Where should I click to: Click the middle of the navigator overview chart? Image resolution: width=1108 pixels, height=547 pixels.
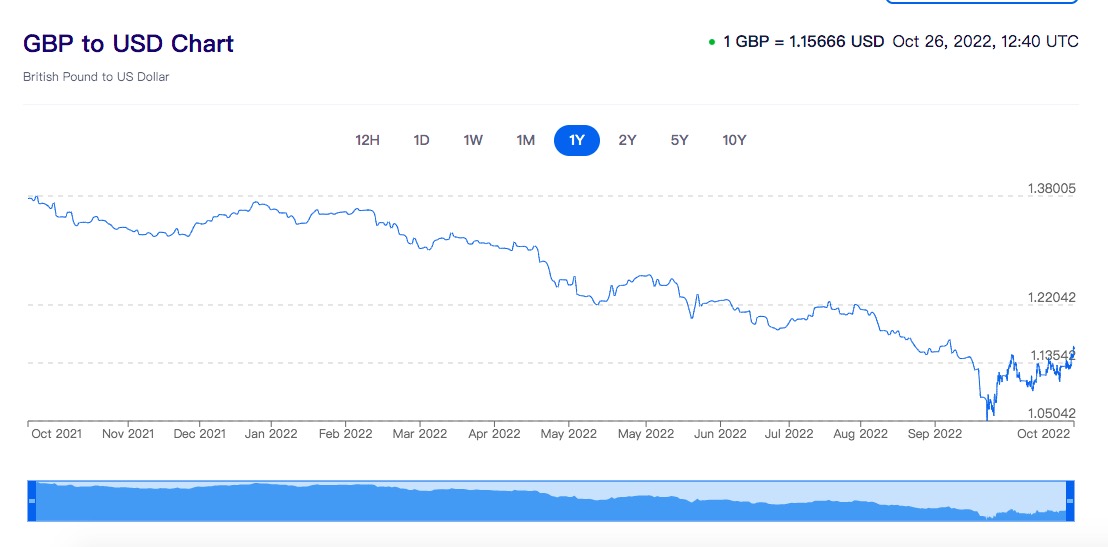point(550,500)
